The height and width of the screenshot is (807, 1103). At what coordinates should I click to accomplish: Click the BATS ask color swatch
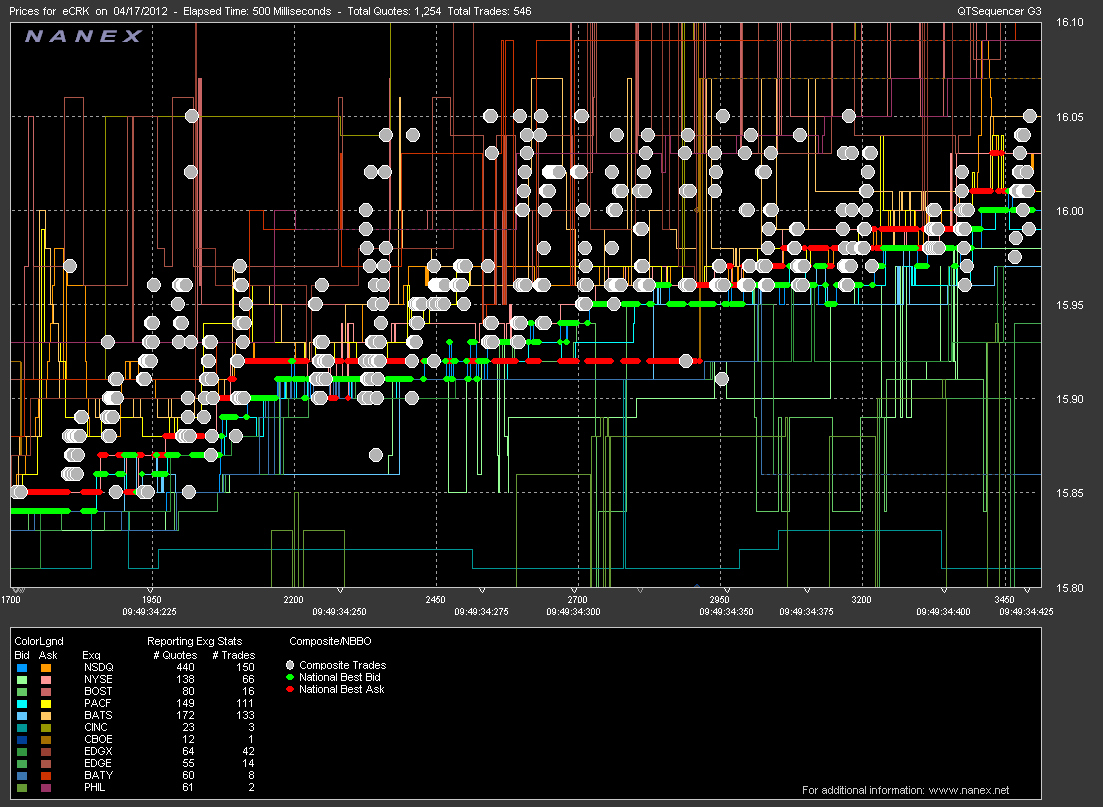pyautogui.click(x=46, y=716)
